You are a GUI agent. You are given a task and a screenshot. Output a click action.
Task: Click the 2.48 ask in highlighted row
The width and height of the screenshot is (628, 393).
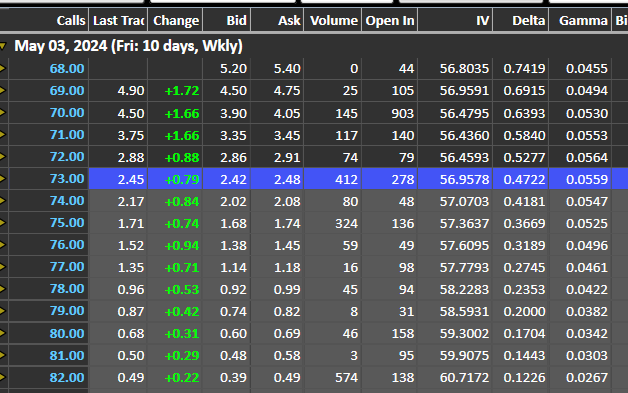tap(287, 179)
